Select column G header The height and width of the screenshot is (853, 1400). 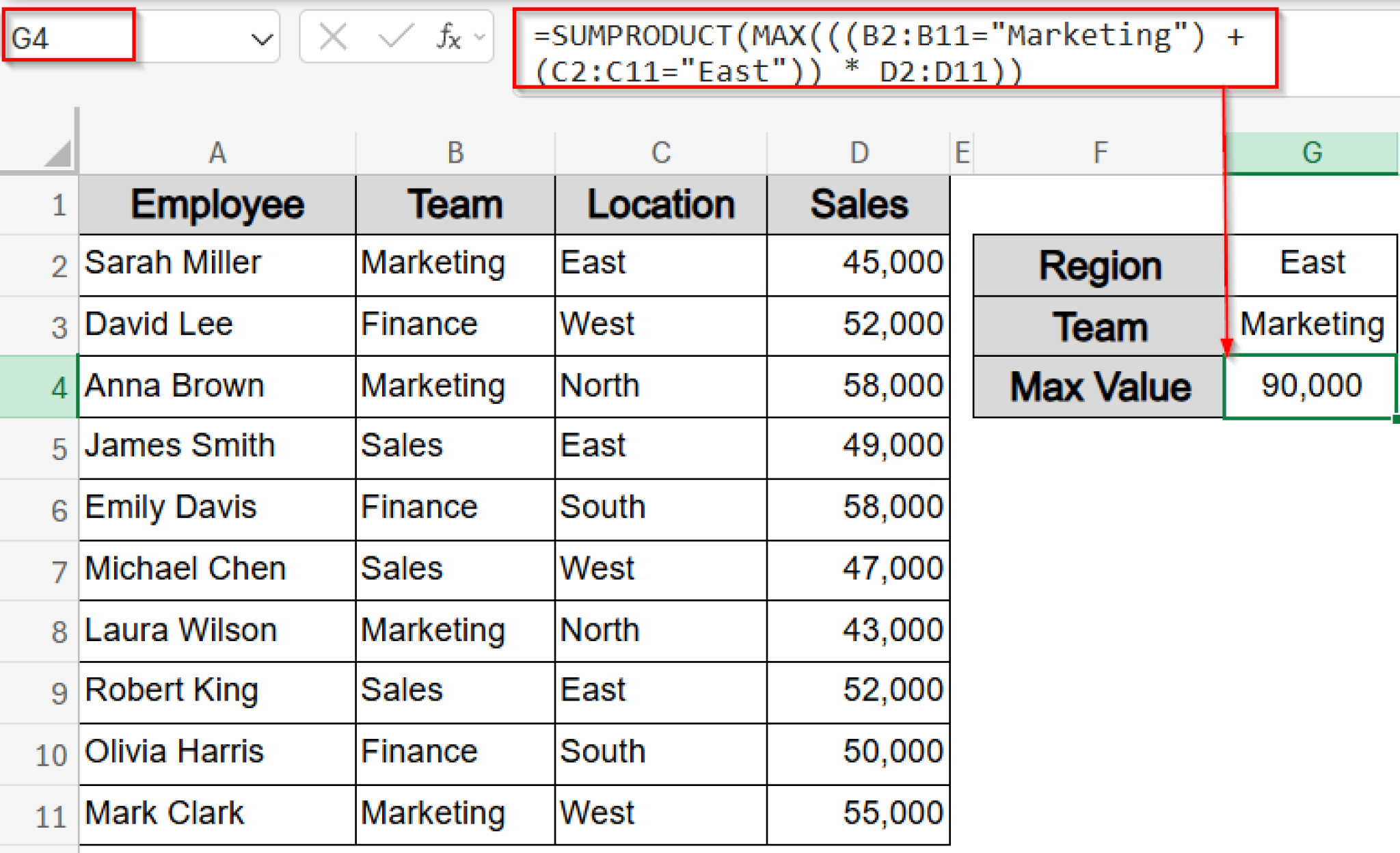click(x=1312, y=152)
